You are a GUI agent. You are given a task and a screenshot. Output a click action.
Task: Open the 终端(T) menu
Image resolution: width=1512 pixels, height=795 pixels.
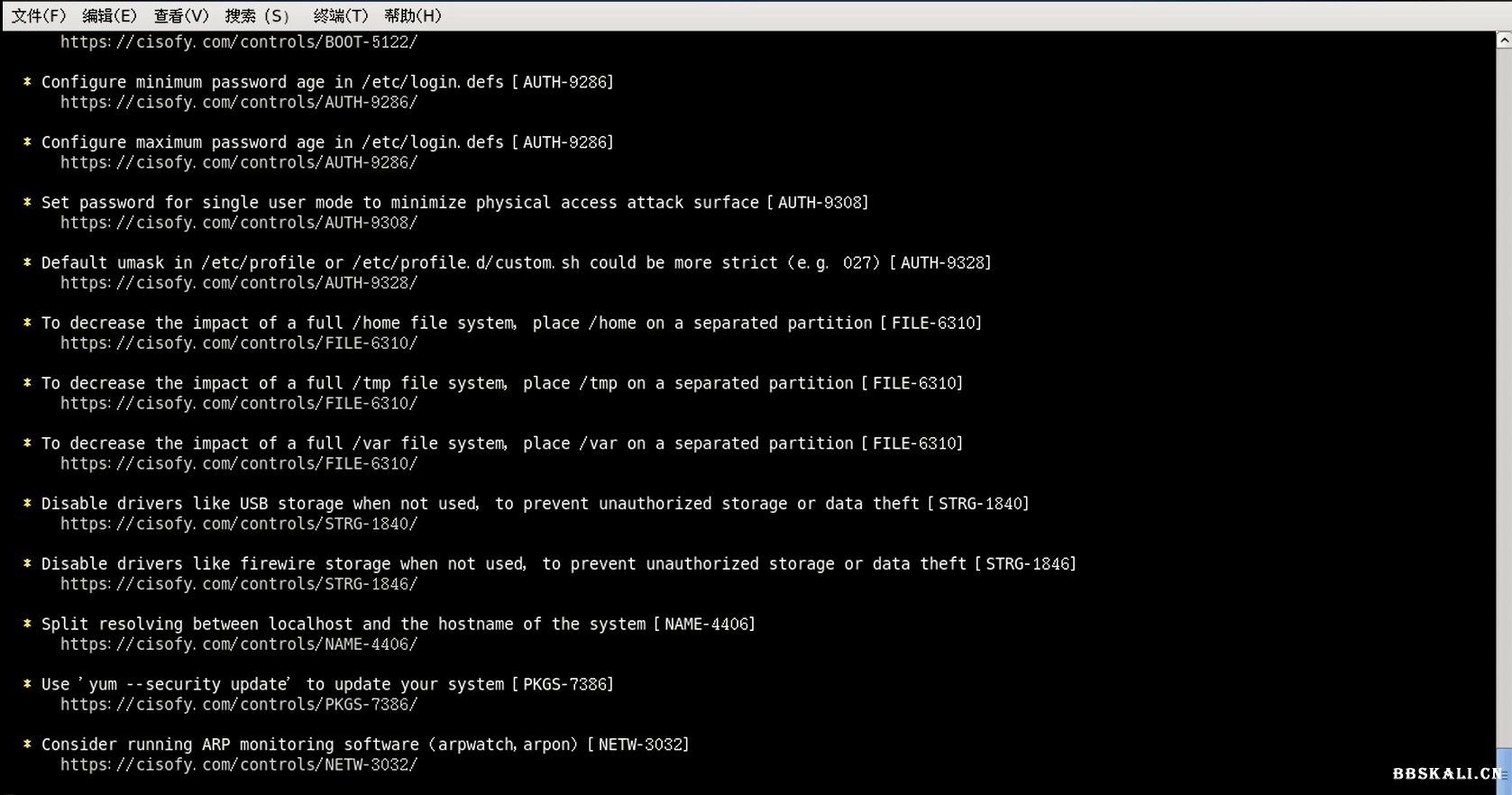[340, 15]
